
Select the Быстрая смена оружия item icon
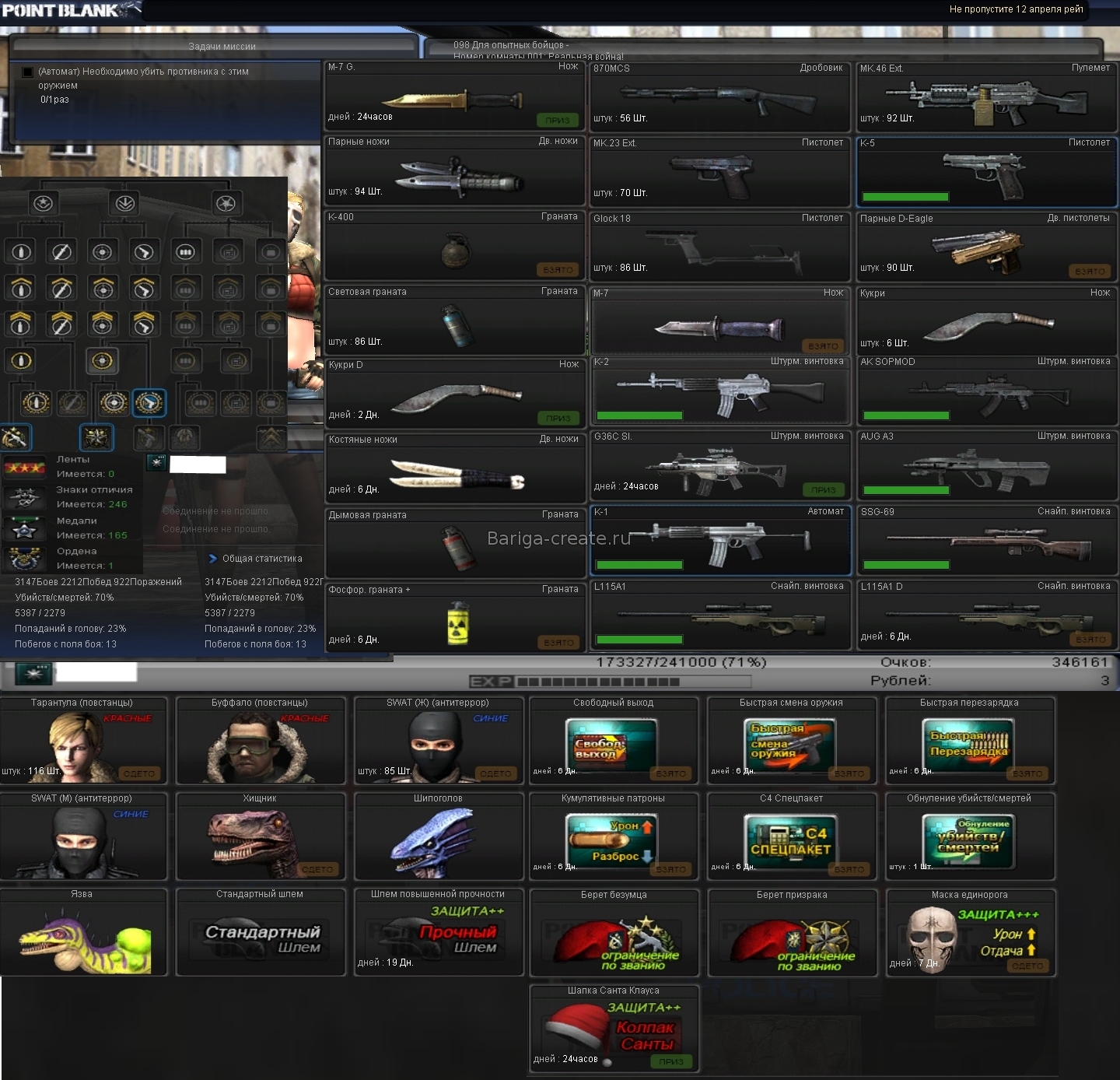[x=789, y=746]
